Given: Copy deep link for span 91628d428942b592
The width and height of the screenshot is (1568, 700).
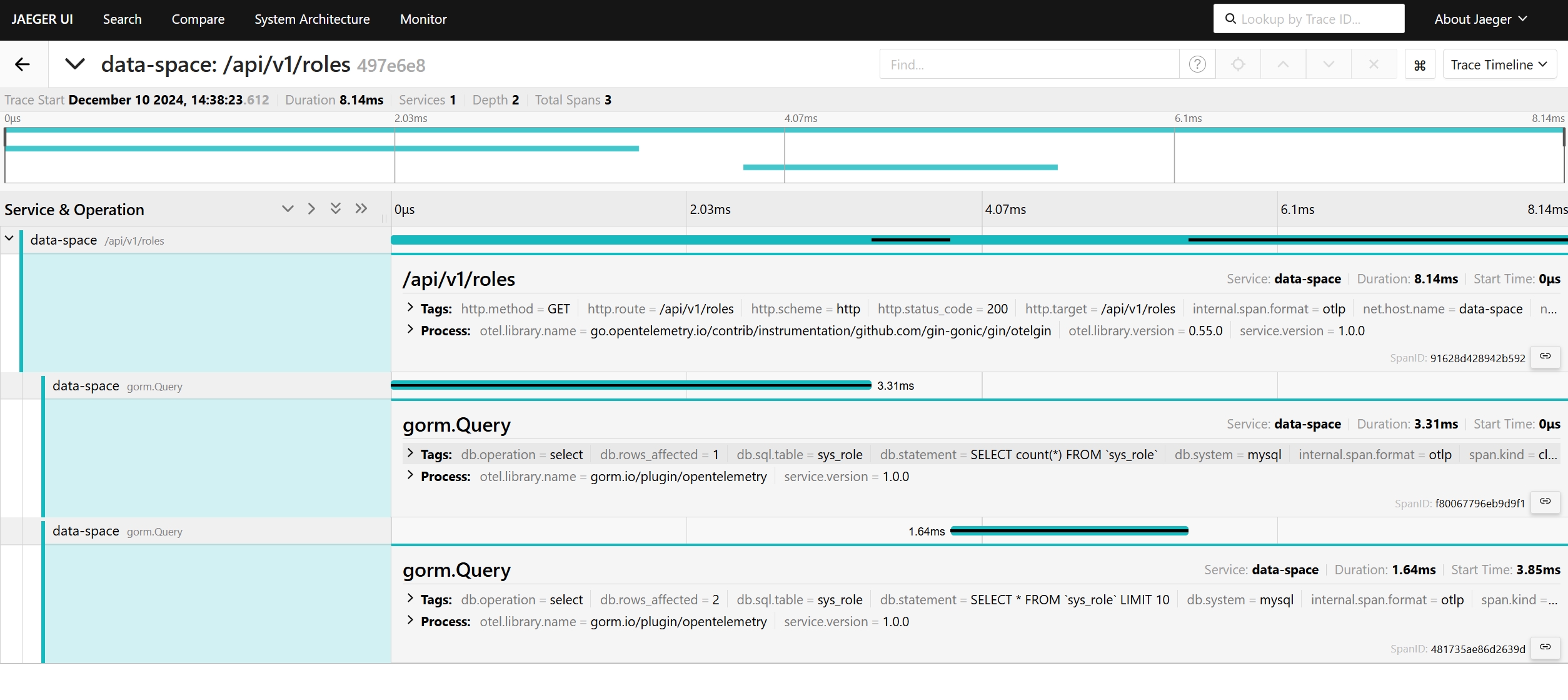Looking at the screenshot, I should pos(1545,357).
